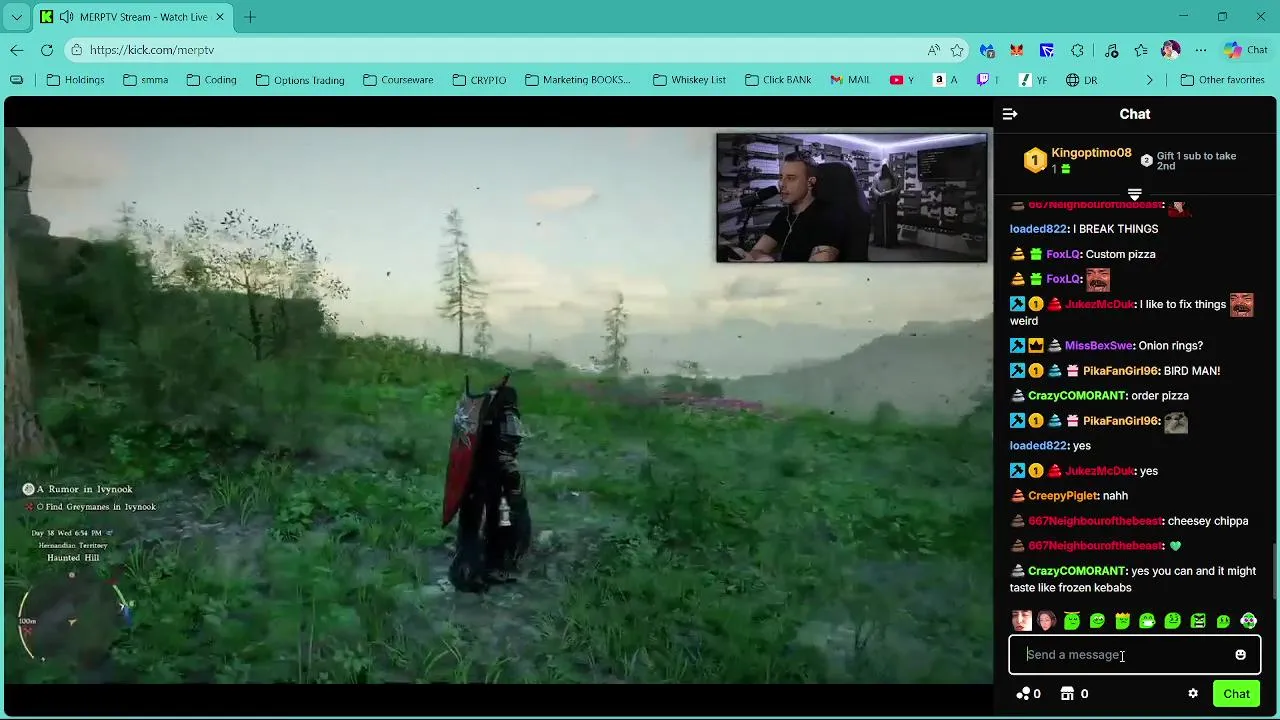Image resolution: width=1280 pixels, height=720 pixels.
Task: Select the MERPTV Stream browser tab
Action: pos(132,17)
